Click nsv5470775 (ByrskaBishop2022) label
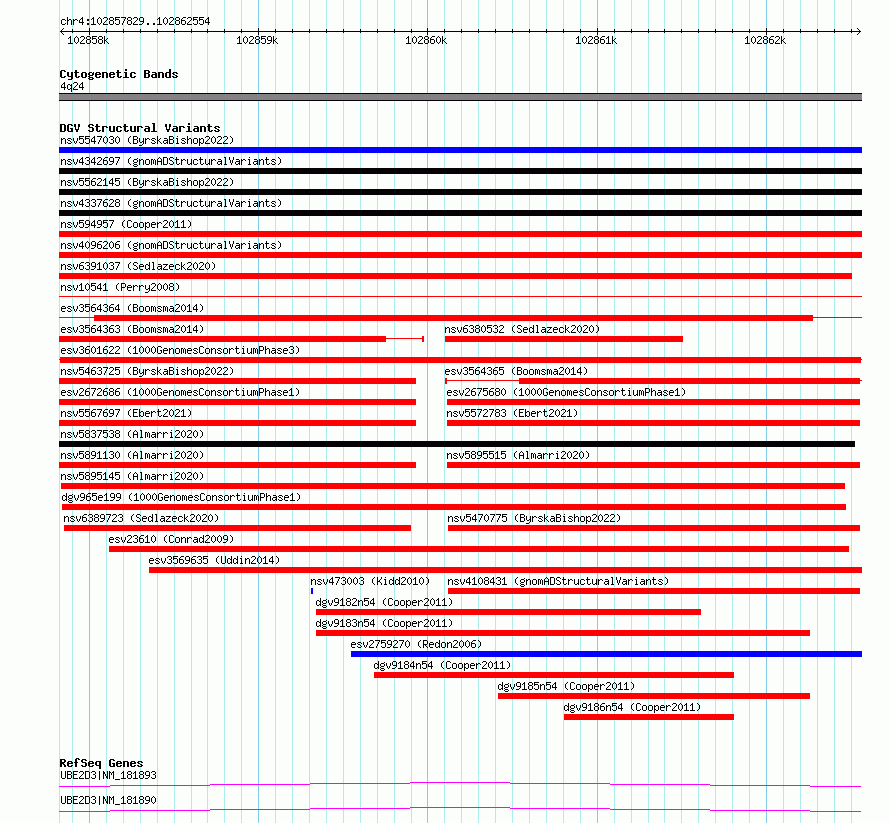This screenshot has width=890, height=823. (x=534, y=518)
